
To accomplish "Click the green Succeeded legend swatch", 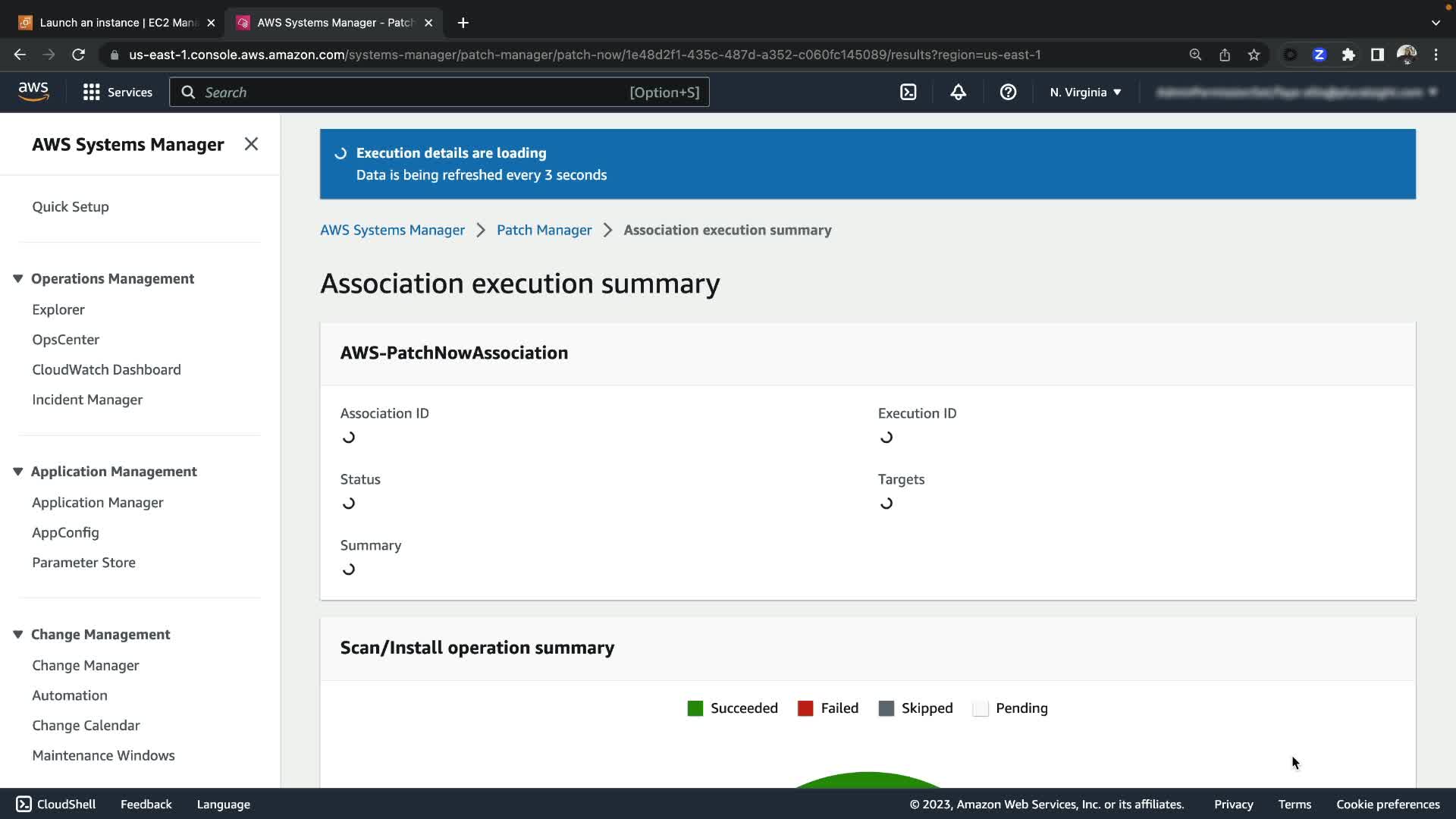I will (695, 708).
